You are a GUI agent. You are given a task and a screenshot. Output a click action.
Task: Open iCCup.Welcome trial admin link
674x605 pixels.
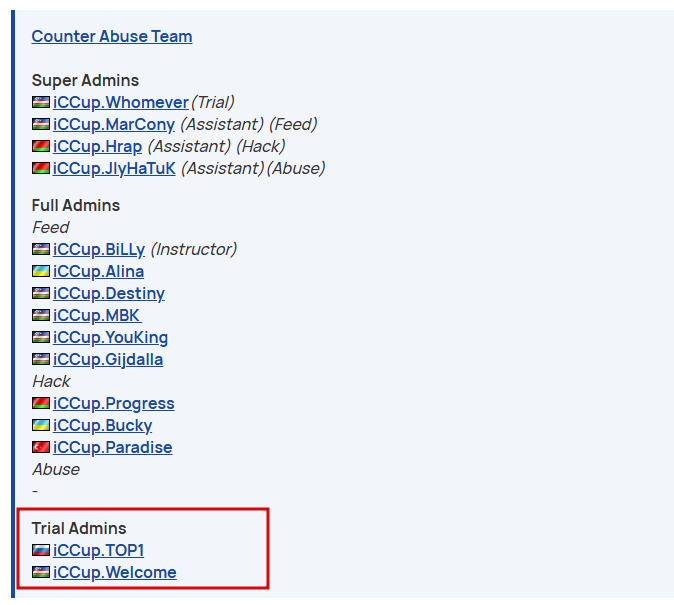click(x=115, y=572)
